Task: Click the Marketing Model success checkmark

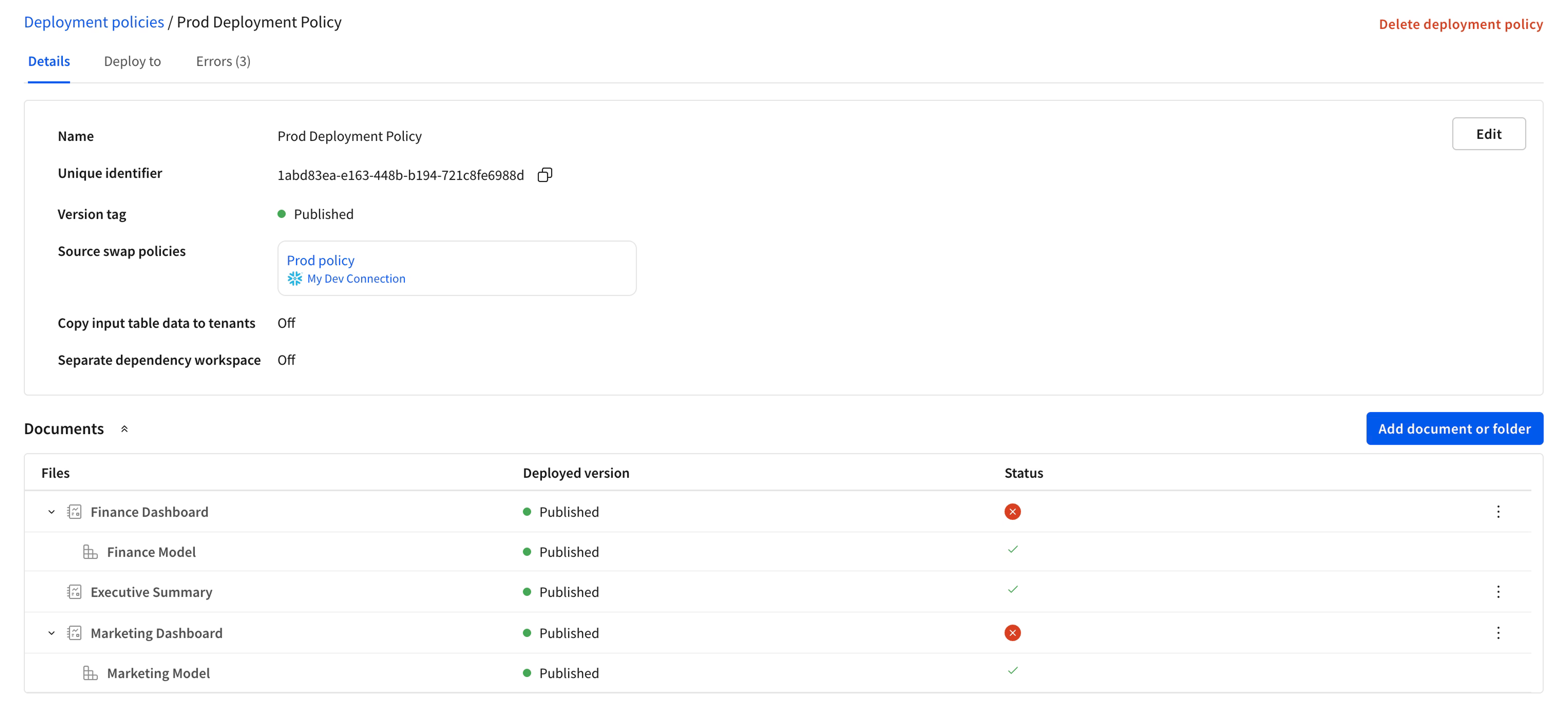Action: 1012,671
